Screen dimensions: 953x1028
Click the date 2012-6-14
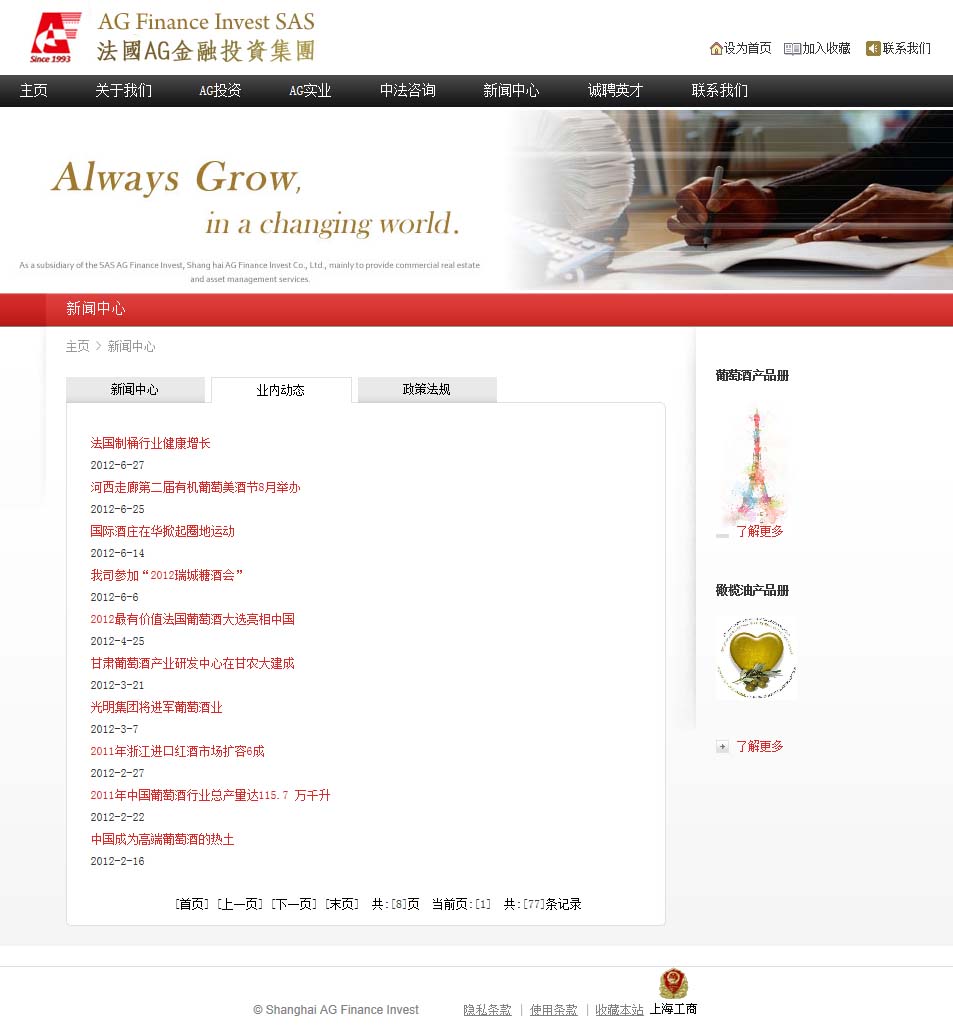tap(117, 553)
